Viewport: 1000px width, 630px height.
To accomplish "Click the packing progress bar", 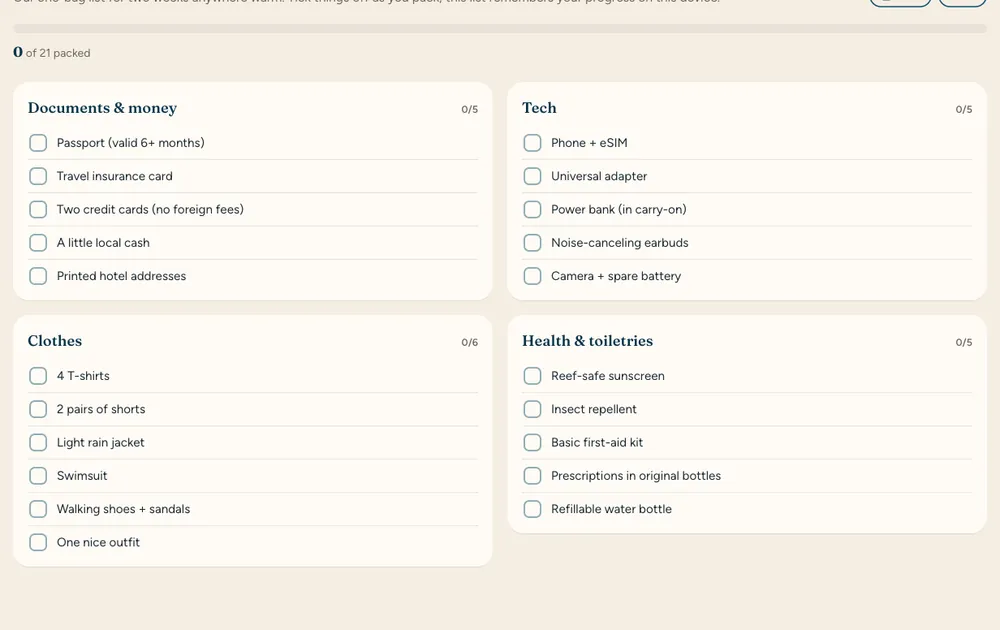I will click(500, 29).
